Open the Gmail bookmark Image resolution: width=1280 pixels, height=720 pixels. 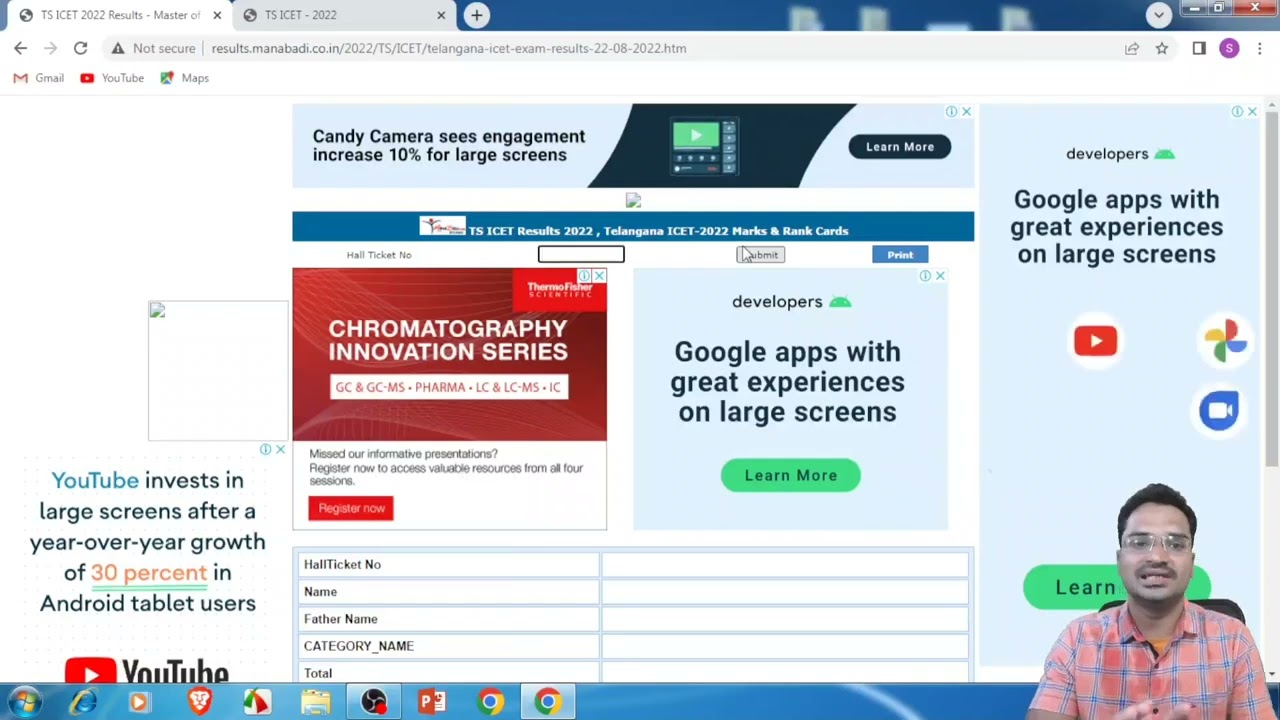[x=39, y=78]
